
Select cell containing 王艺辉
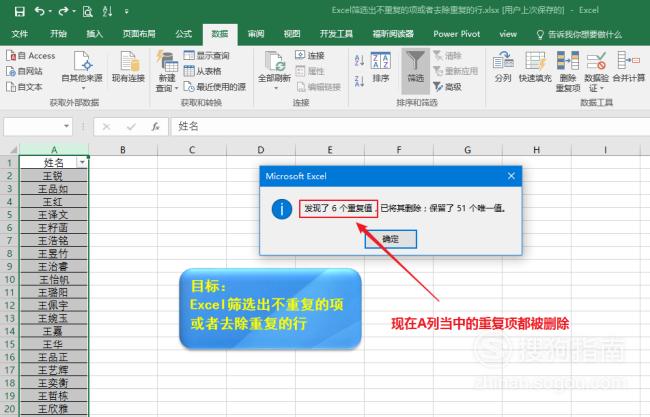(x=54, y=370)
